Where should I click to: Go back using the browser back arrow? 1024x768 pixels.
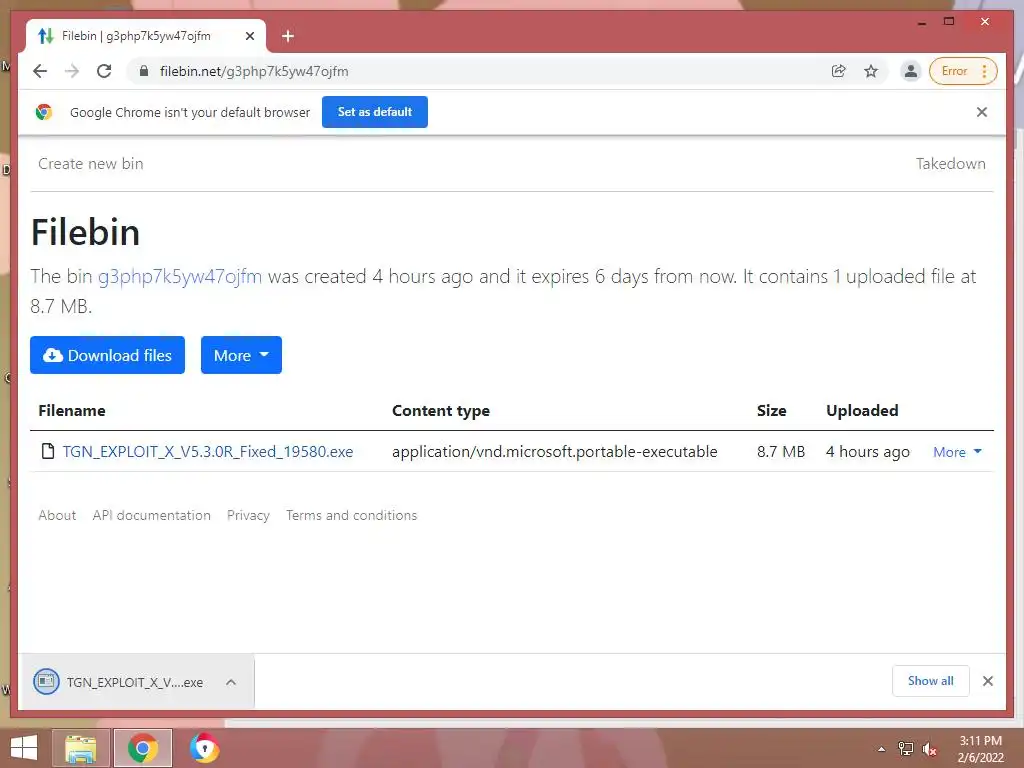tap(40, 71)
